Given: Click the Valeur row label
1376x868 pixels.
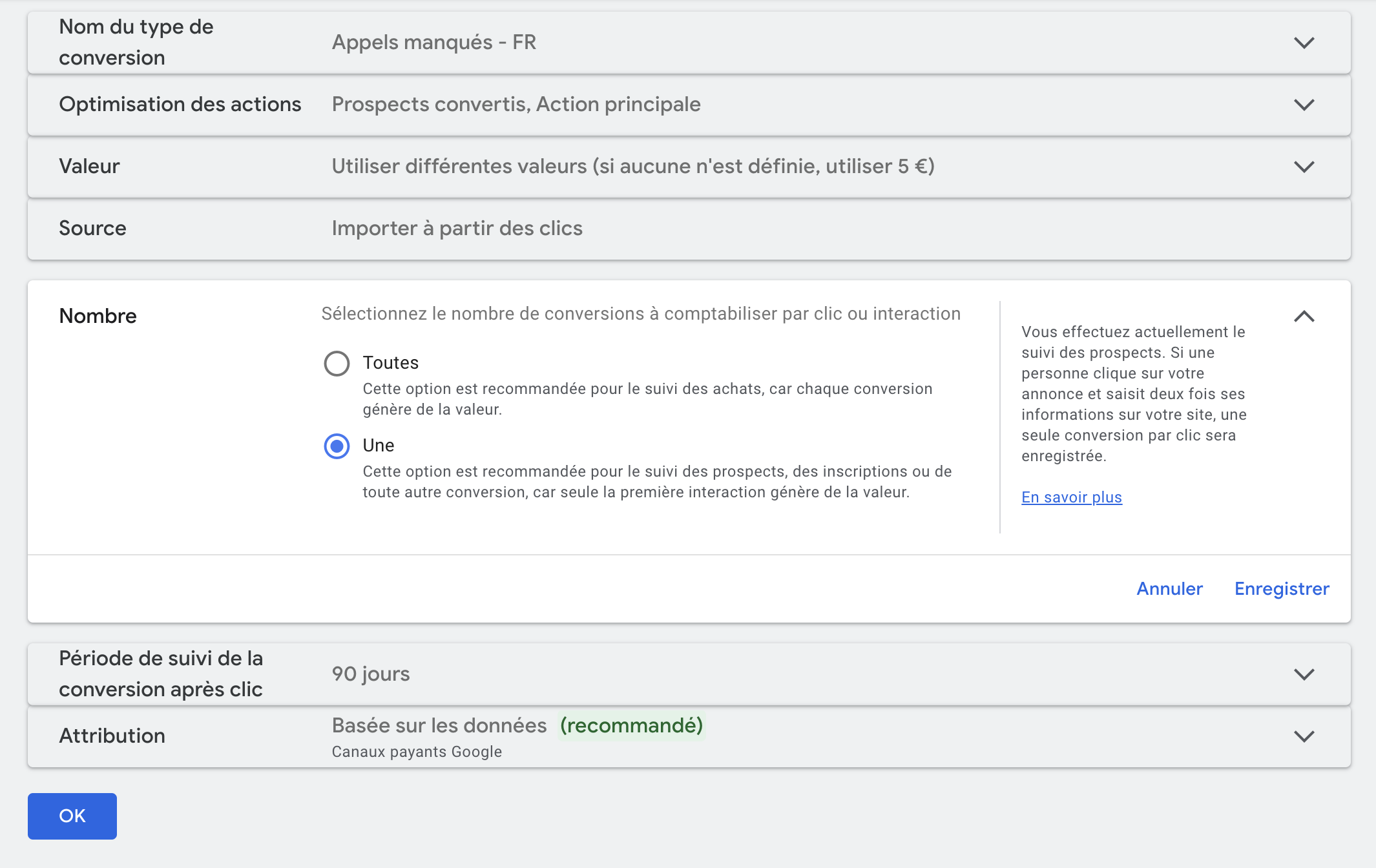Looking at the screenshot, I should pos(89,167).
